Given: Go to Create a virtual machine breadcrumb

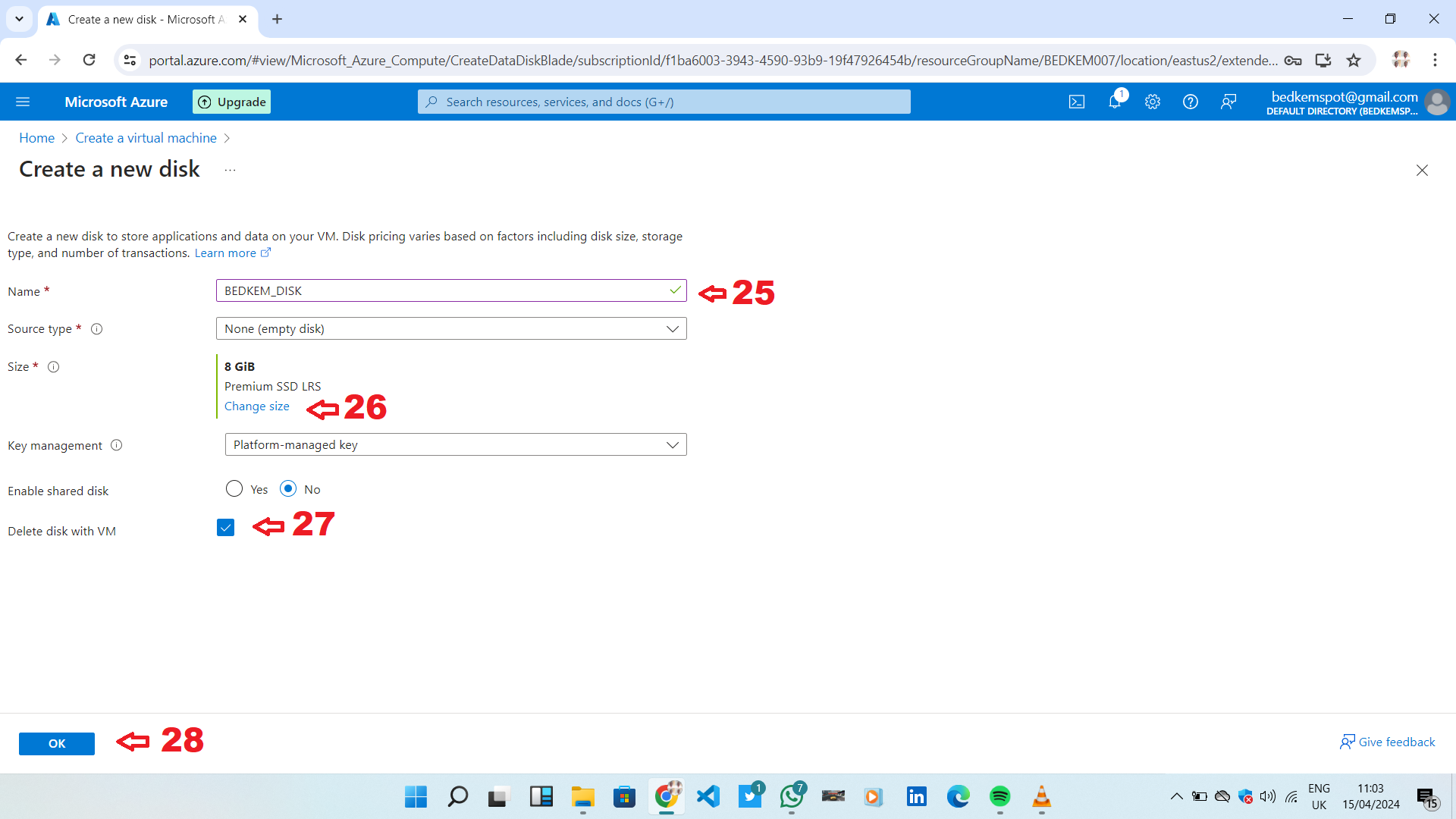Looking at the screenshot, I should pos(146,138).
